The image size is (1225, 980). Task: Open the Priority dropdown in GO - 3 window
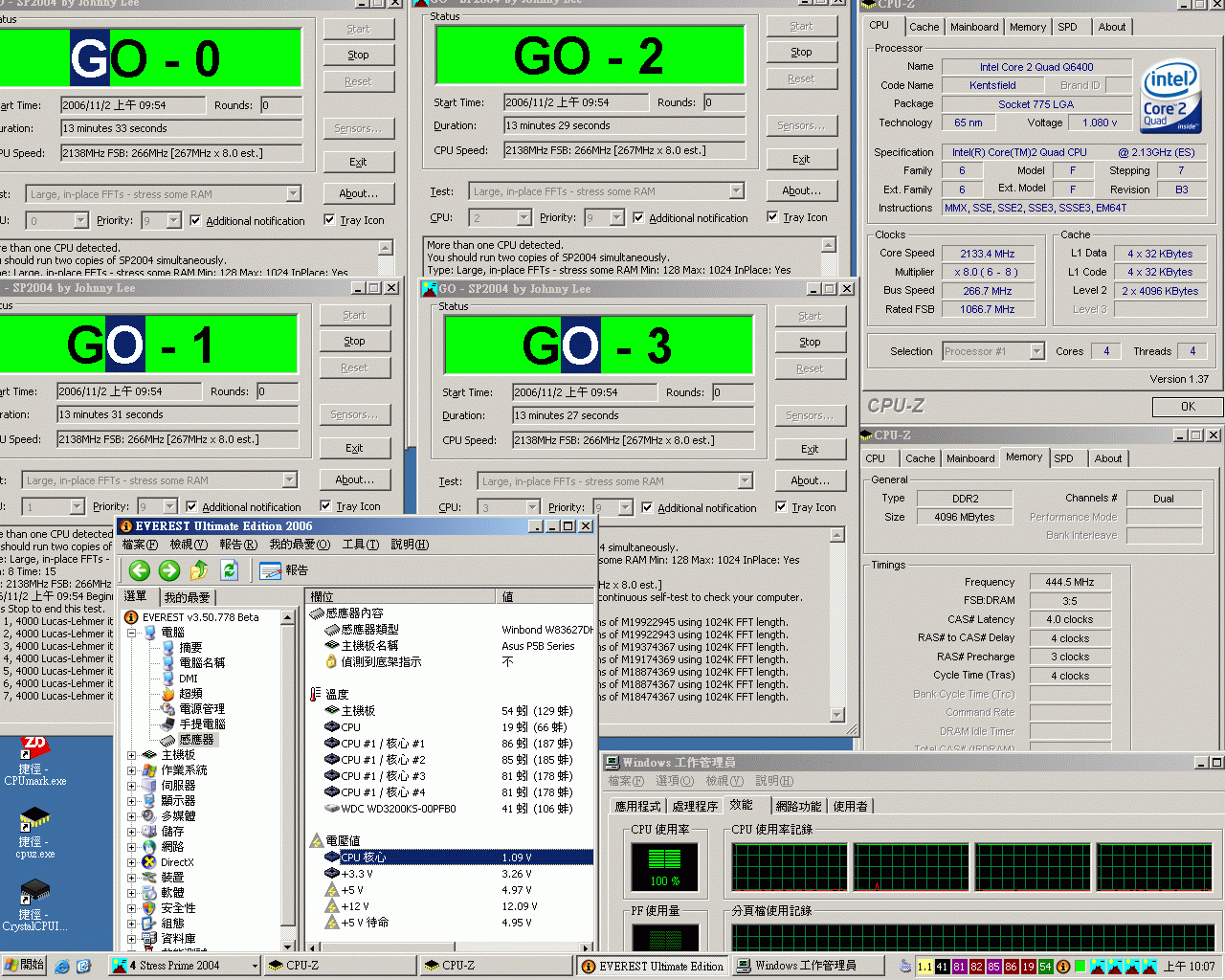pyautogui.click(x=625, y=508)
